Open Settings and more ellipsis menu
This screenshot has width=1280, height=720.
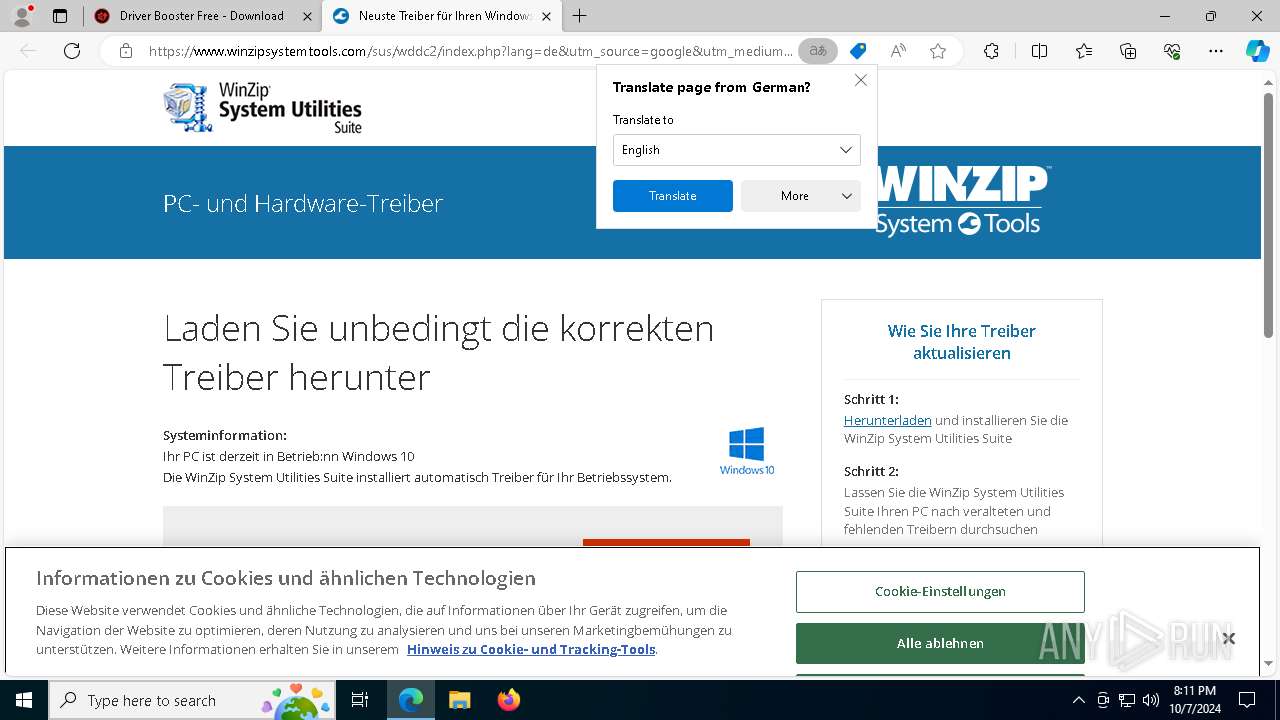tap(1216, 51)
